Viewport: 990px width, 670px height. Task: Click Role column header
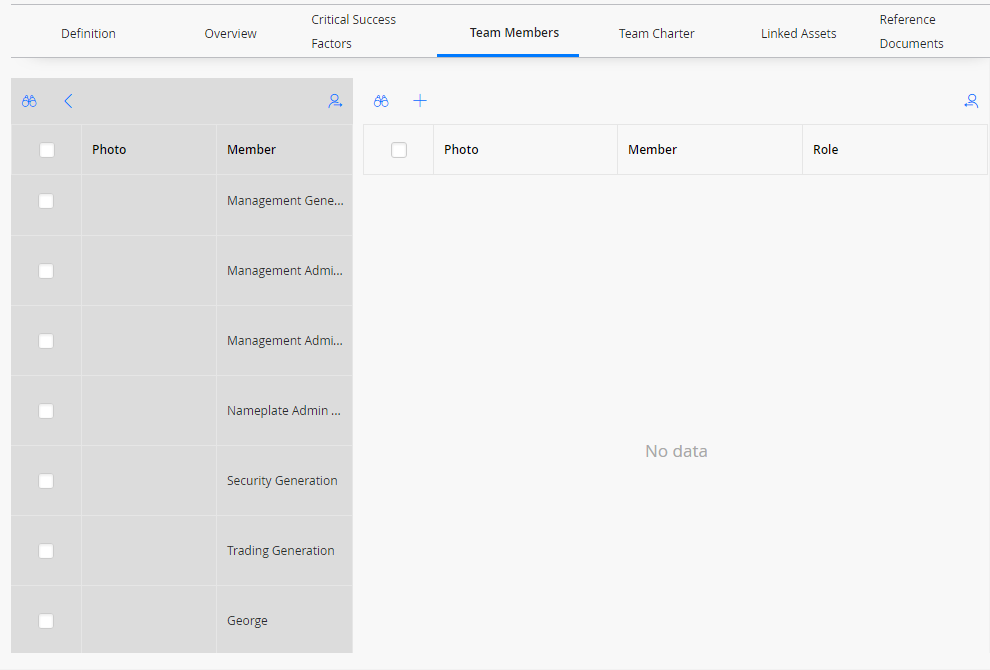pos(826,150)
